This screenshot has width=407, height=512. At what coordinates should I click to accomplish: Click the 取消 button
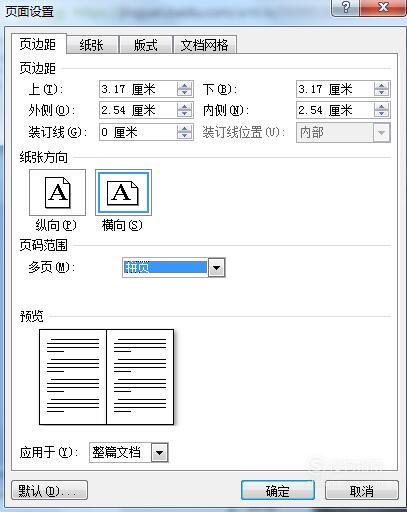pyautogui.click(x=362, y=490)
